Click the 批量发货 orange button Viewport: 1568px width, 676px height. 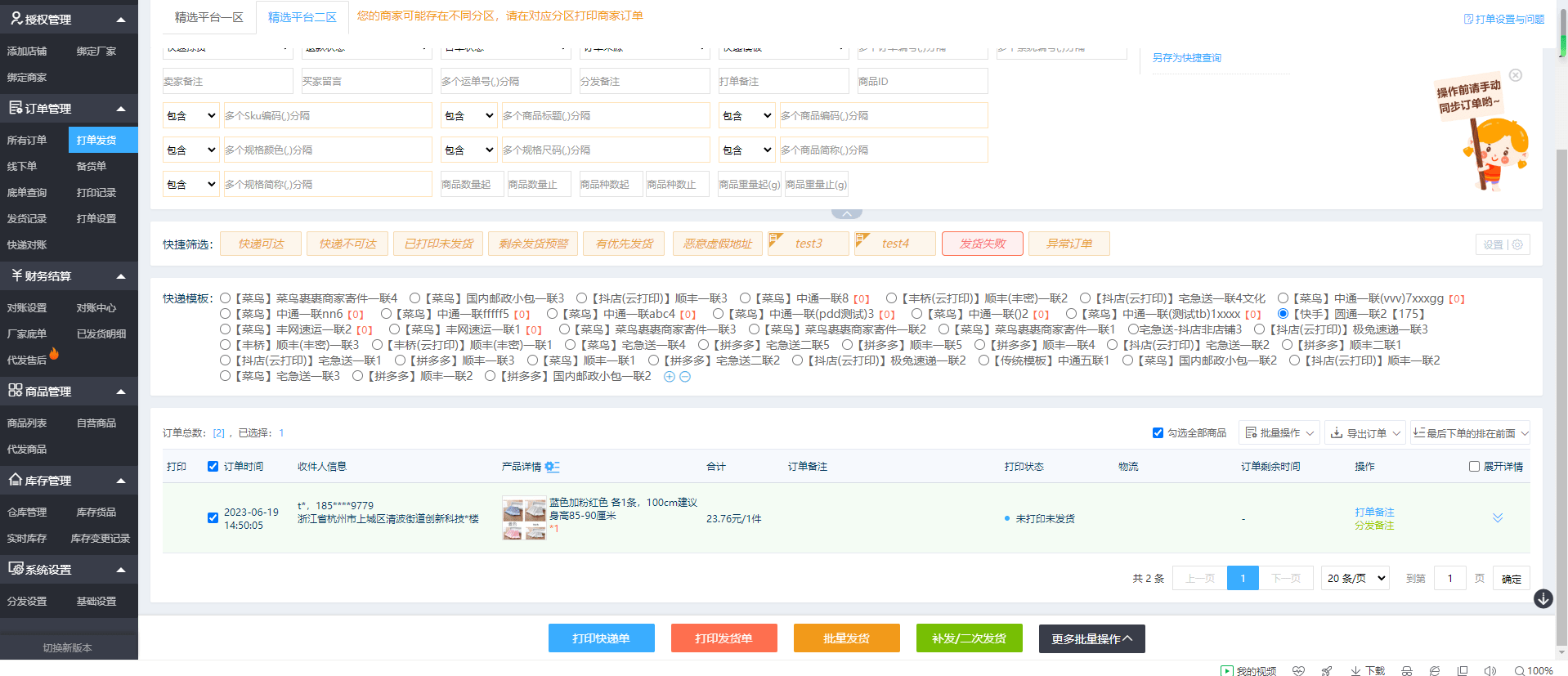tap(846, 638)
